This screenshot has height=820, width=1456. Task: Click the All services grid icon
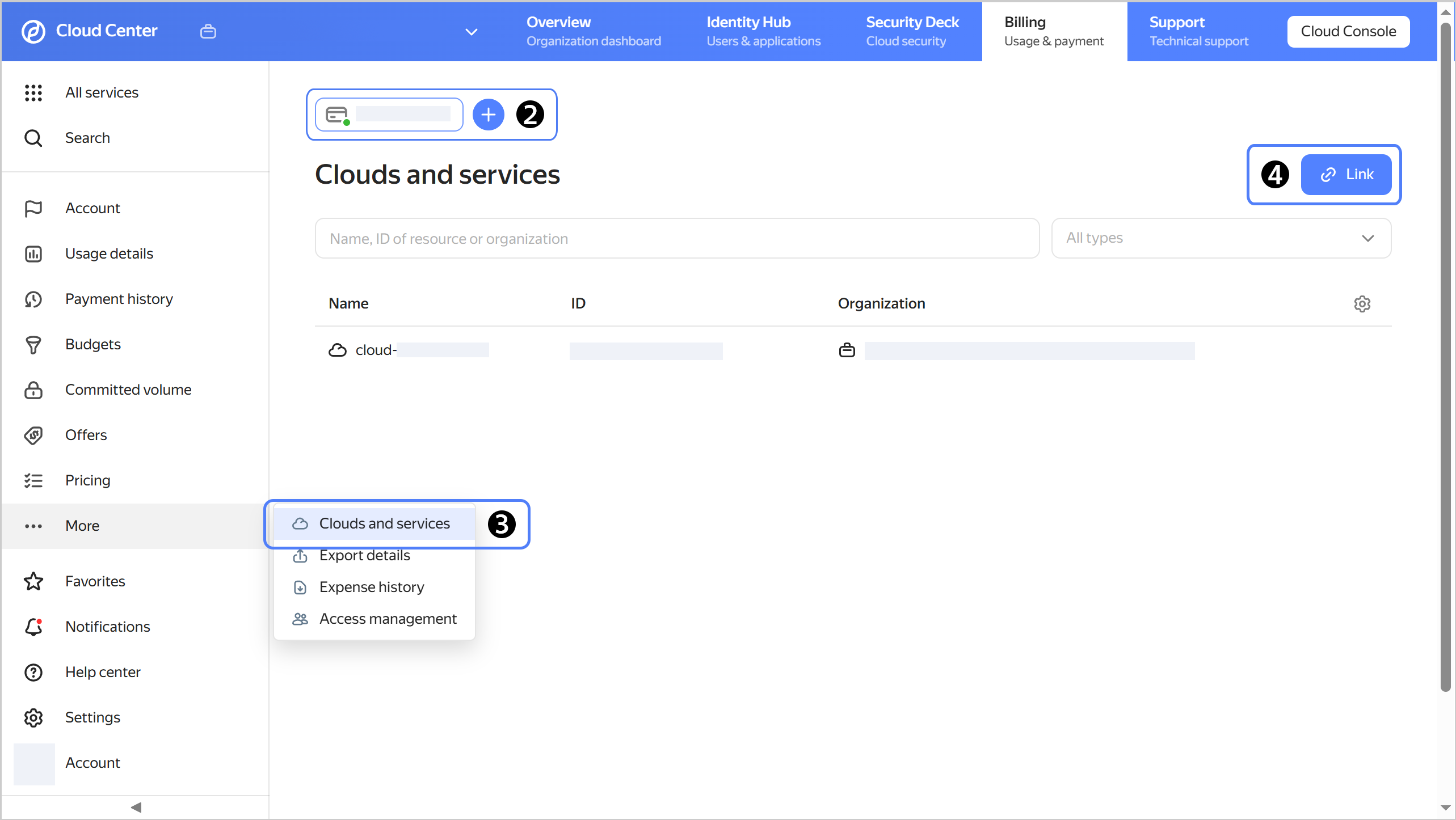point(33,92)
